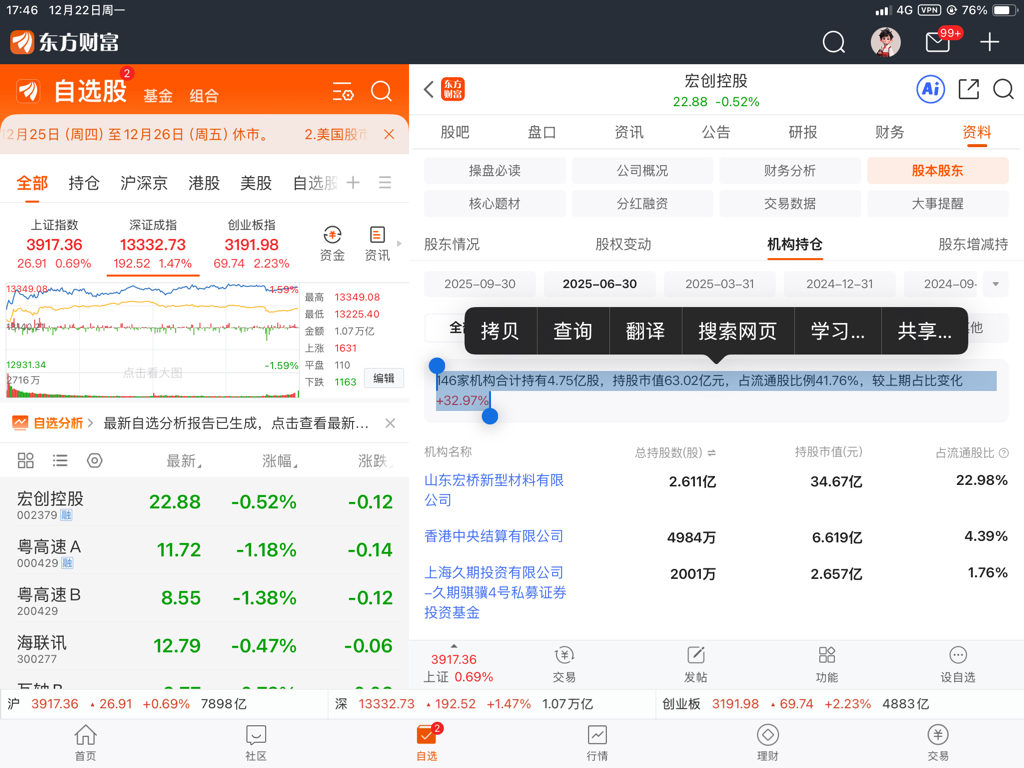Expand more index tools arrow

(x=399, y=244)
